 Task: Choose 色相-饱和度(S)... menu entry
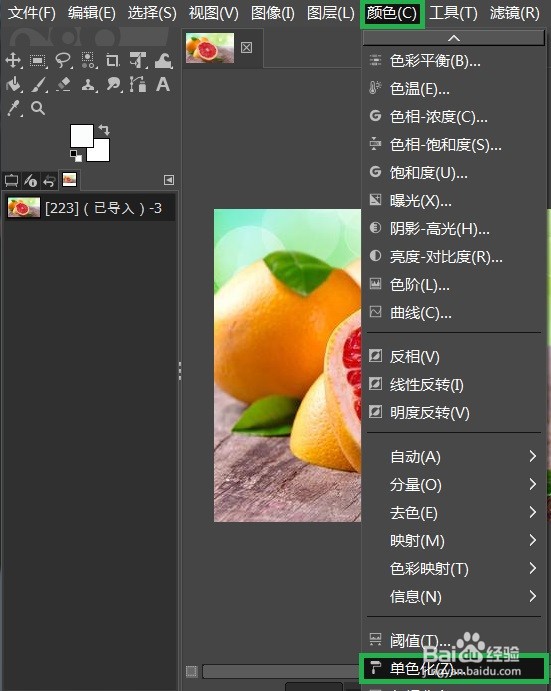click(x=454, y=145)
